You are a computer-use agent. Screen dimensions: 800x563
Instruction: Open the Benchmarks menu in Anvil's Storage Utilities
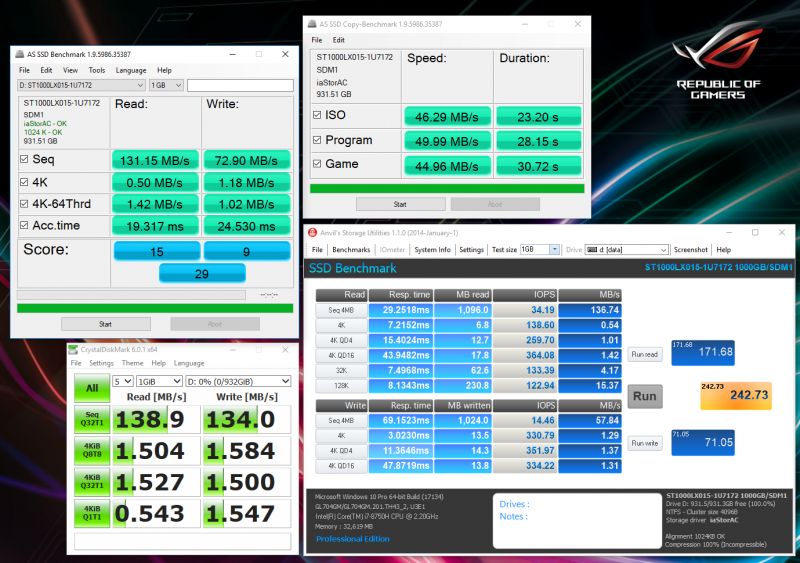point(351,250)
